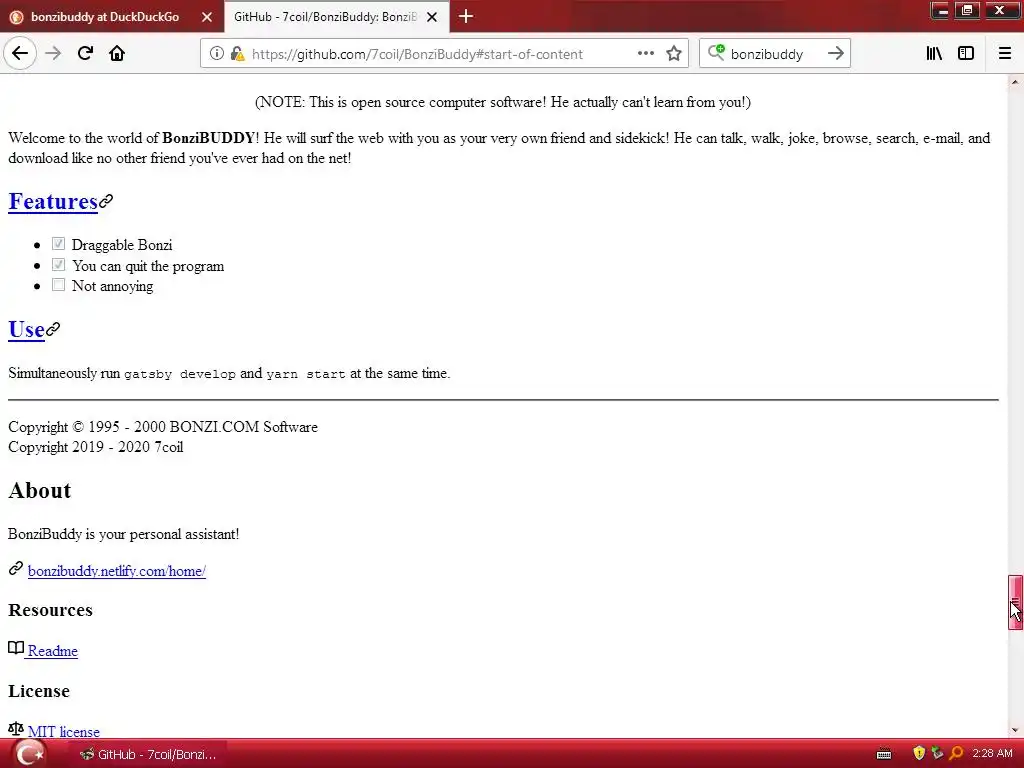Toggle You can quit the program checkbox
Screen dimensions: 1024x768
[58, 264]
